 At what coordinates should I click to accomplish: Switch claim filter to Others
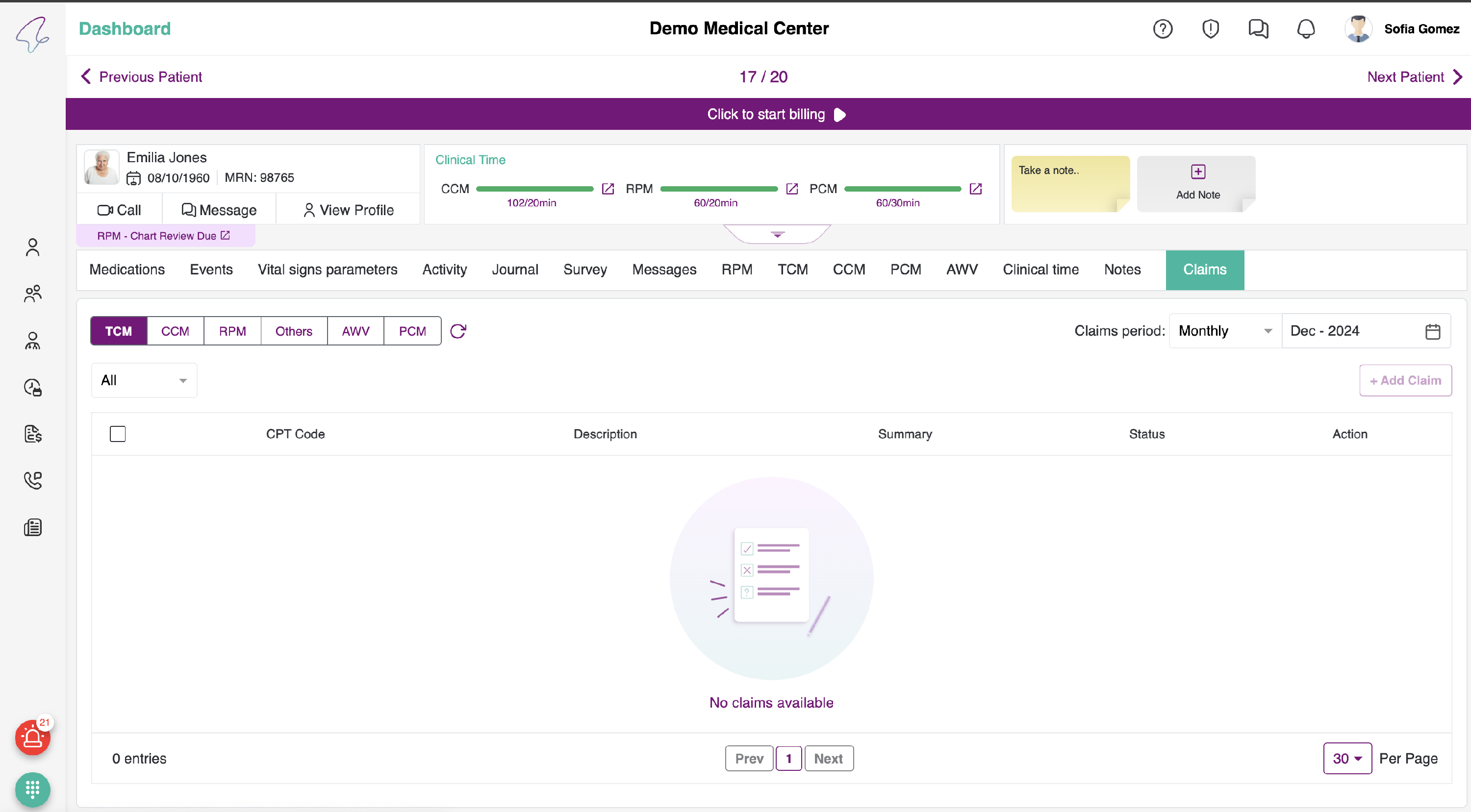(294, 331)
